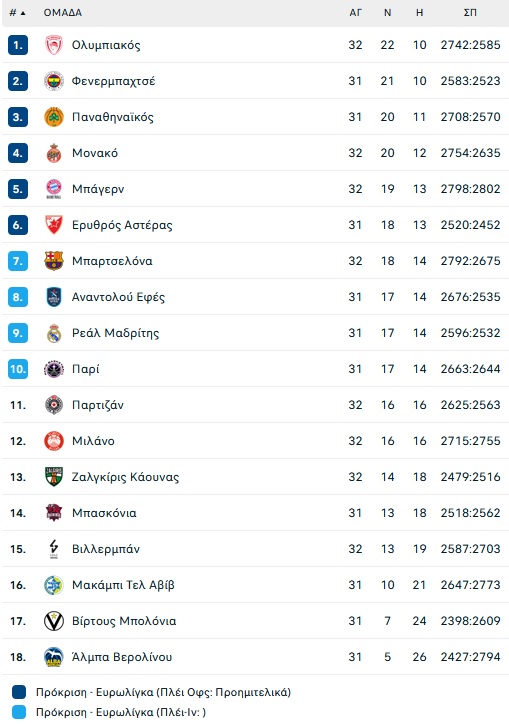Open the Ζαλγκίρις Κάουνας team page
The image size is (509, 724).
point(125,477)
